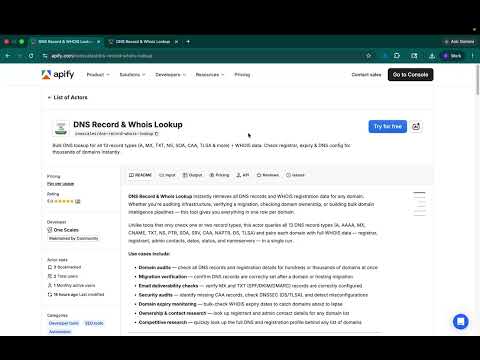Click the Last modified clock icon

(x=50, y=294)
